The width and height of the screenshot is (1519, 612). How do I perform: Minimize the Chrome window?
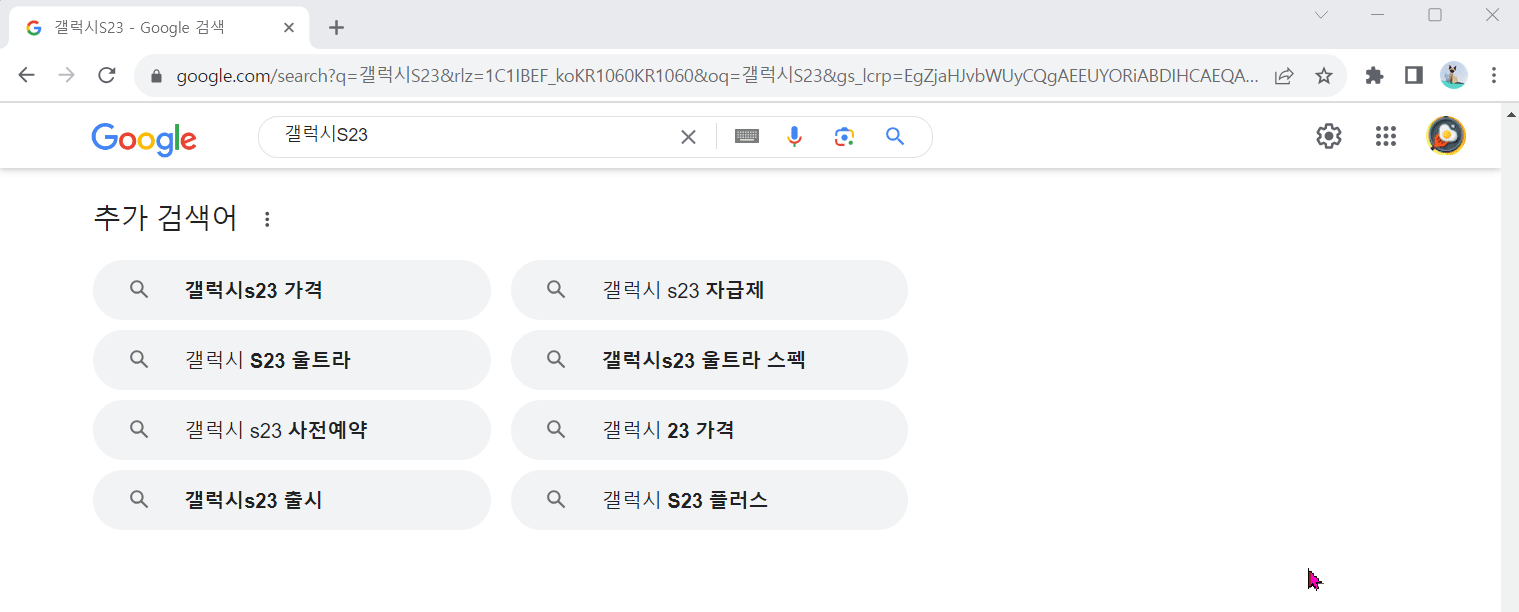(1378, 14)
